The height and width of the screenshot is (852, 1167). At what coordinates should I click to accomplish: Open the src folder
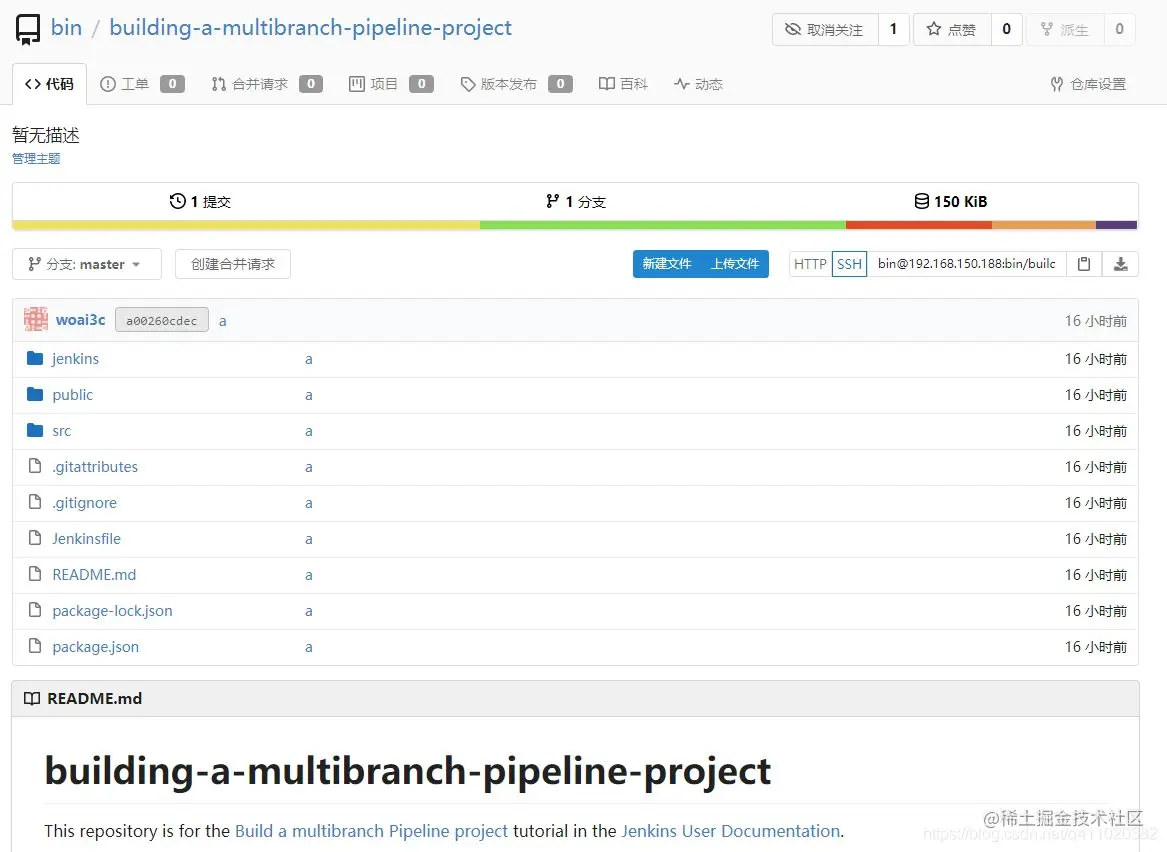[x=62, y=431]
